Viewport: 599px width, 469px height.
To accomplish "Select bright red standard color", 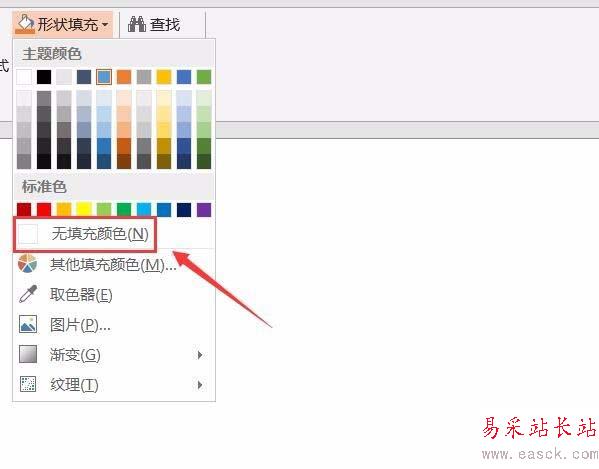I will click(44, 210).
